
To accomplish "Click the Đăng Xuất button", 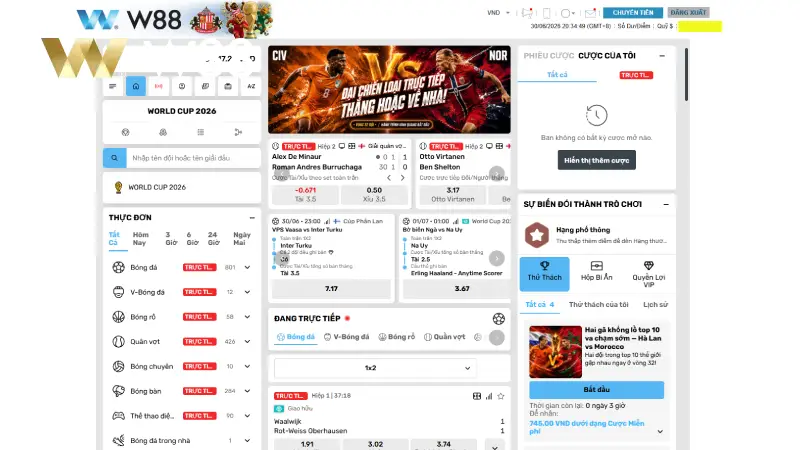I will (x=688, y=13).
